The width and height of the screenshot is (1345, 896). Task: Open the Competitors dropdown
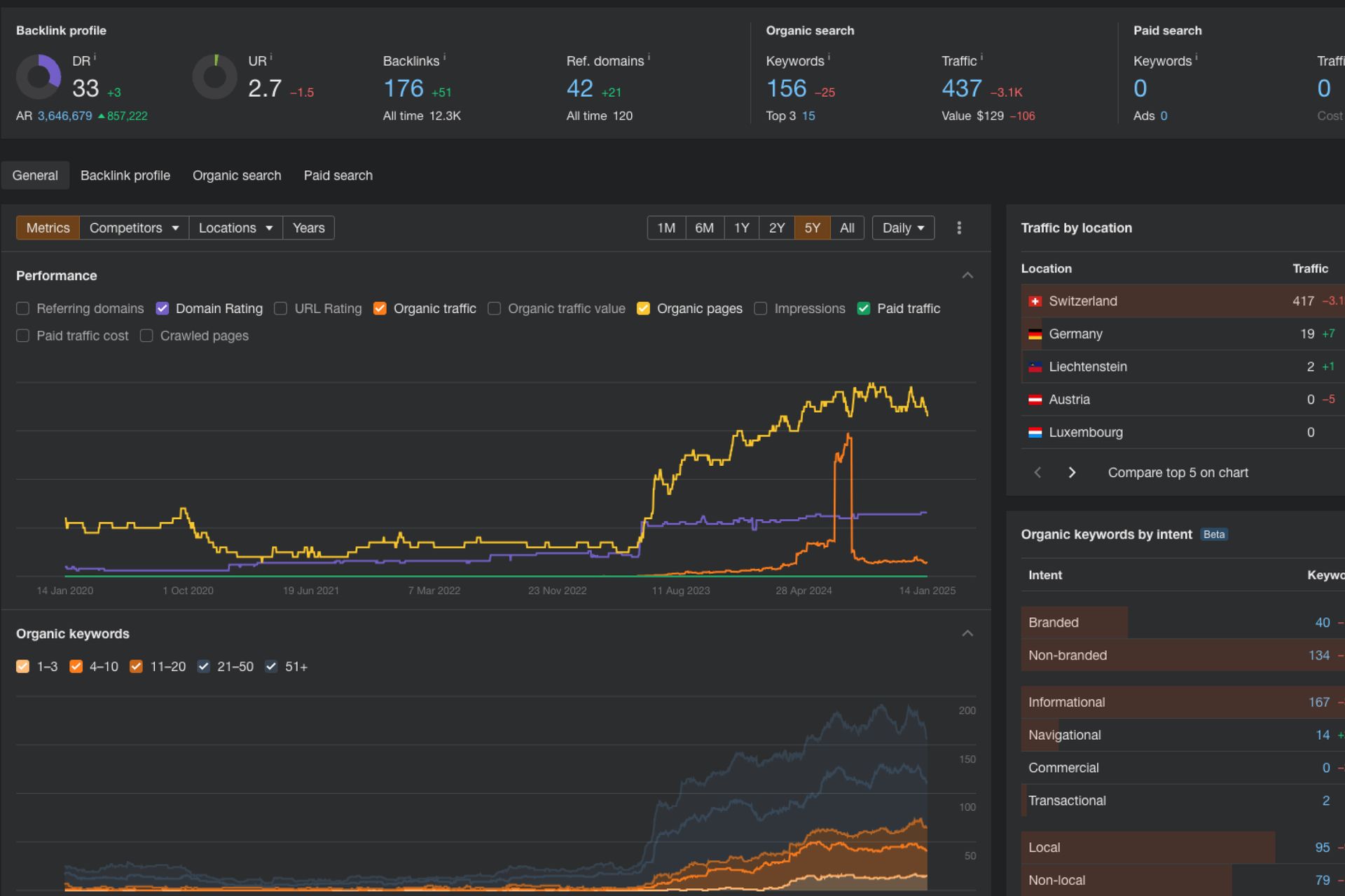pyautogui.click(x=134, y=228)
